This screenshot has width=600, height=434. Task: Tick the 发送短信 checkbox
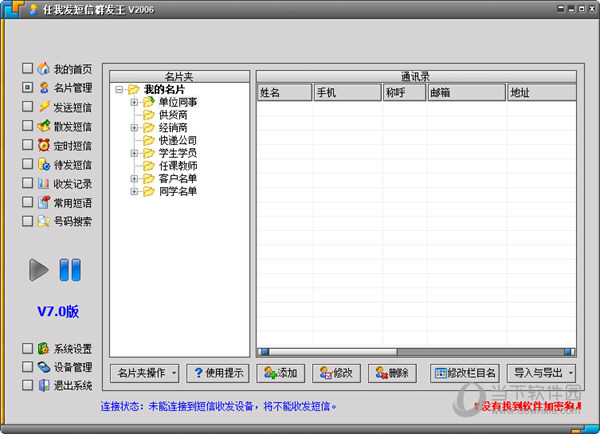27,106
